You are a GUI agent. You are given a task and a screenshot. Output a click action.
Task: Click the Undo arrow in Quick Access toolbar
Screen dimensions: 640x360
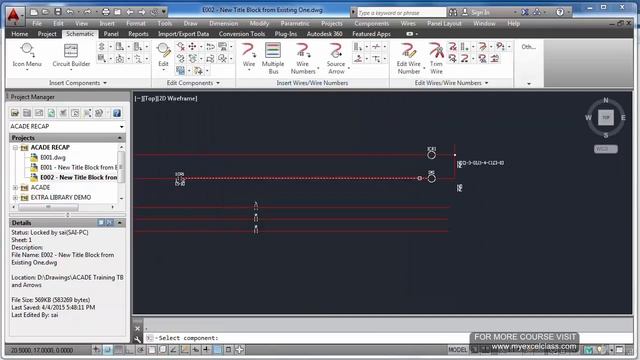[70, 12]
